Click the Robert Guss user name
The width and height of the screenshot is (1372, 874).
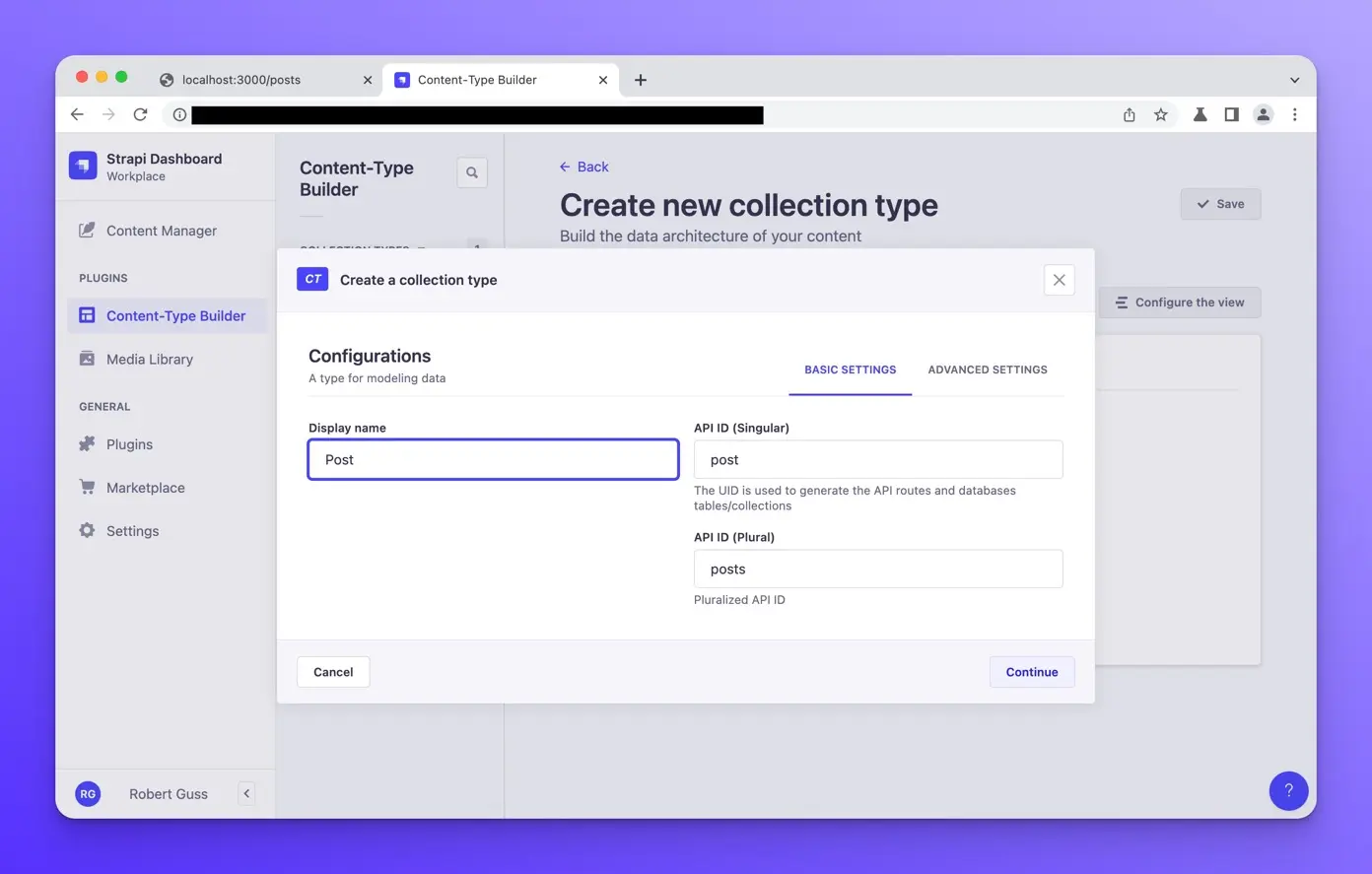[169, 794]
